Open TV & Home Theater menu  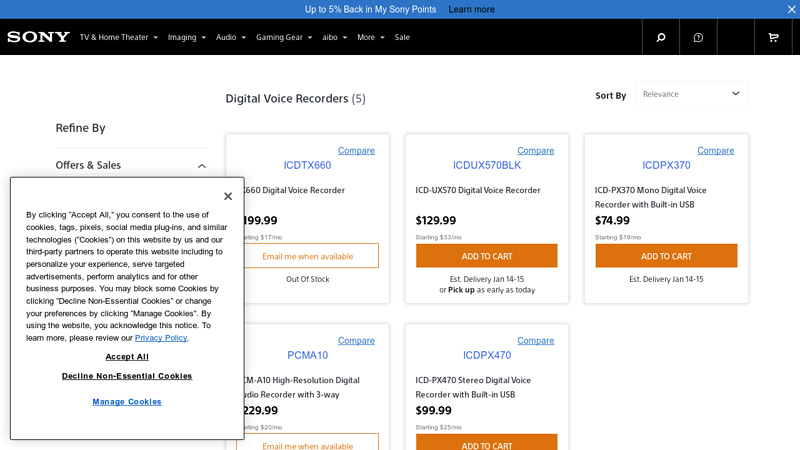pyautogui.click(x=118, y=37)
